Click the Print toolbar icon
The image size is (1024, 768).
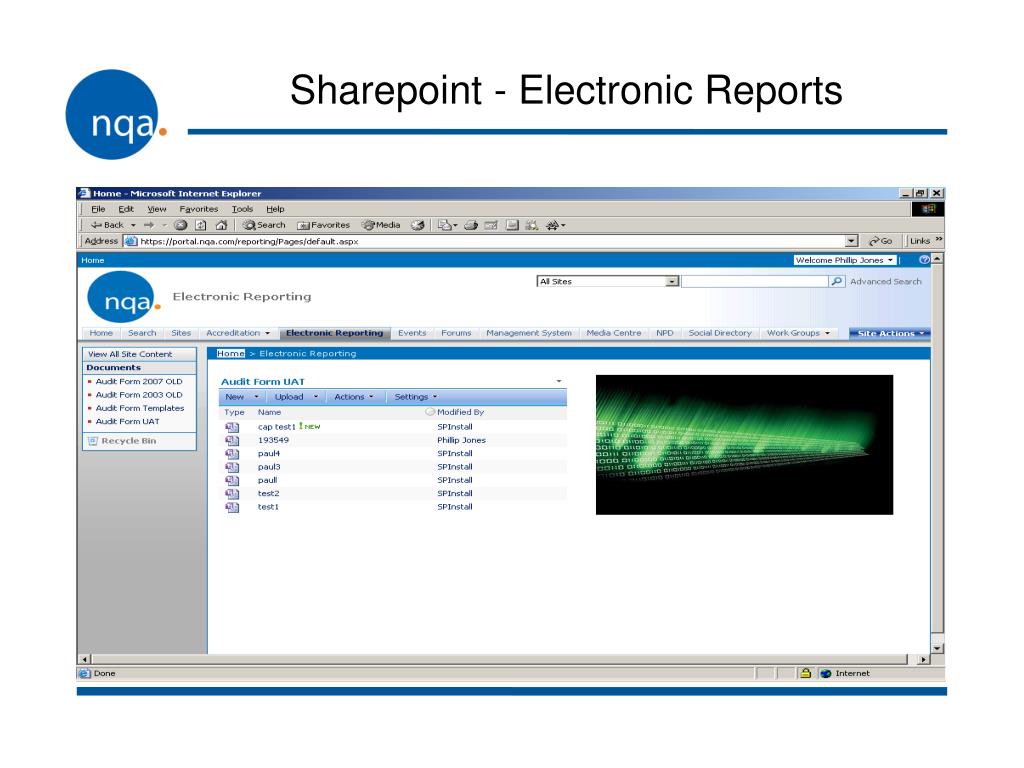point(471,225)
